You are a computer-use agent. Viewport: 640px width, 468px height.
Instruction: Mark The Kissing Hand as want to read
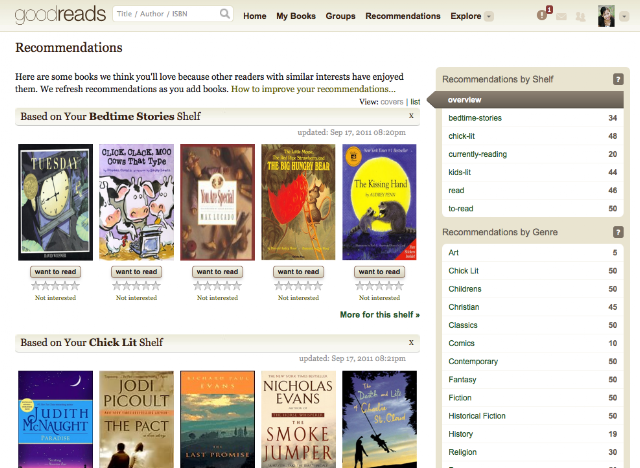(379, 272)
